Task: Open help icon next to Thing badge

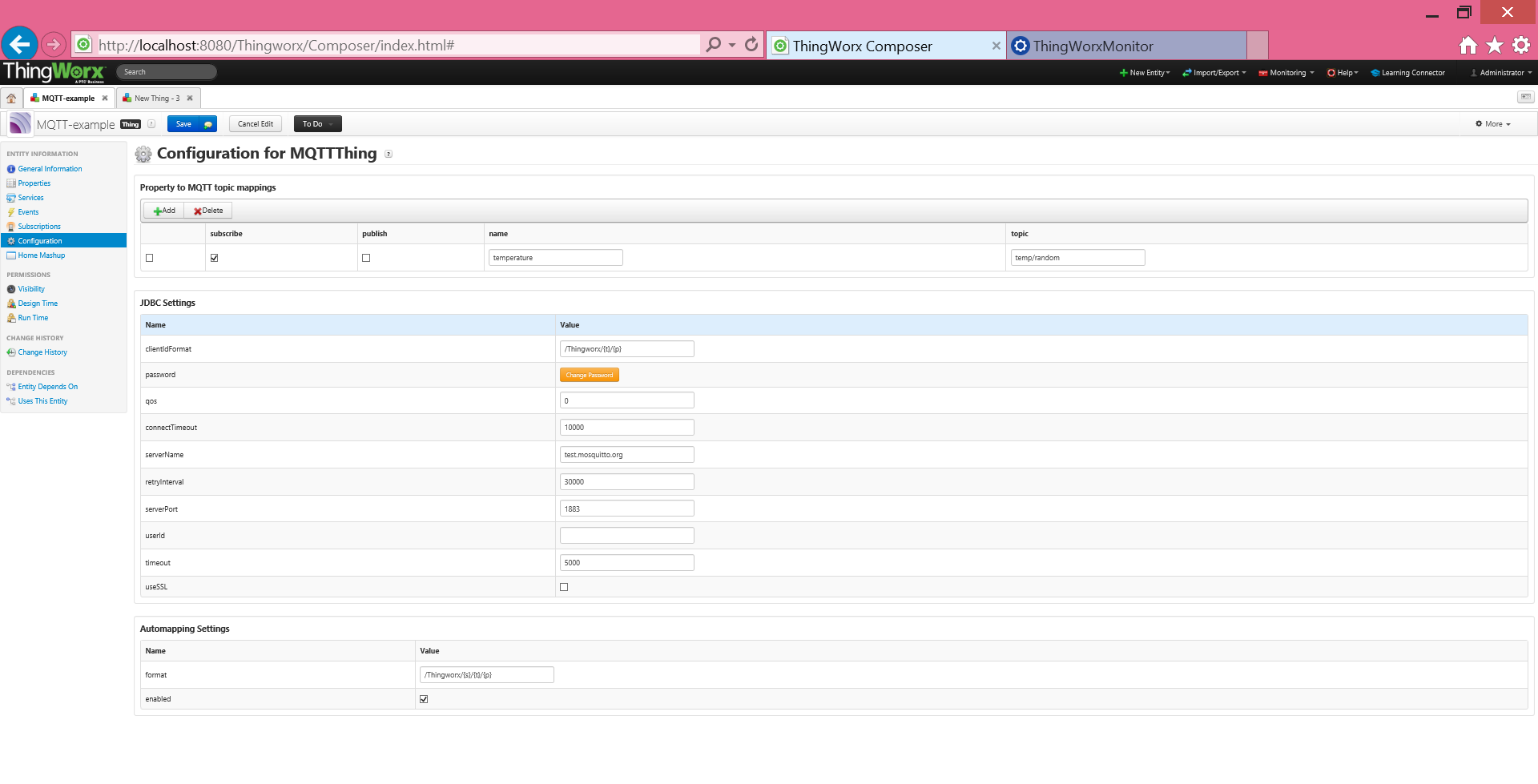Action: [x=151, y=124]
